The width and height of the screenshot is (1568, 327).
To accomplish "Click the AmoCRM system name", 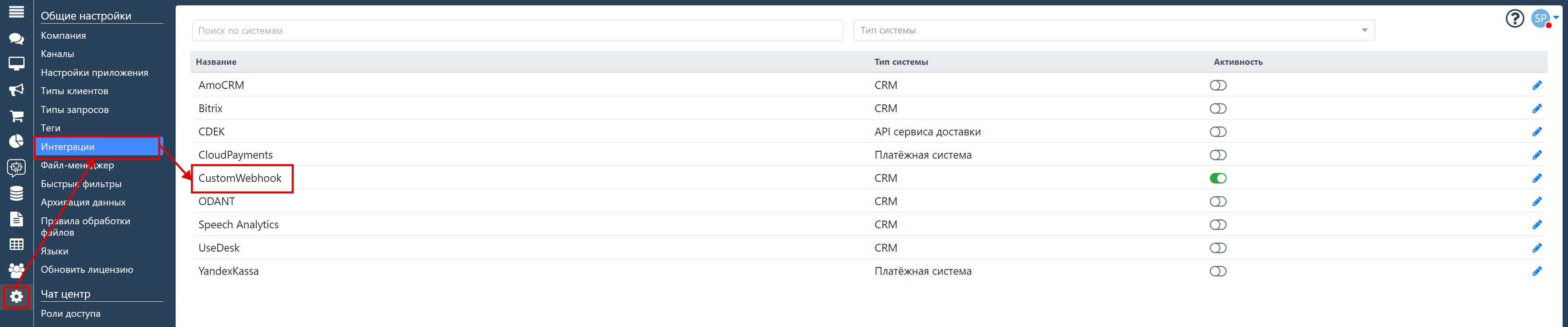I will tap(221, 85).
